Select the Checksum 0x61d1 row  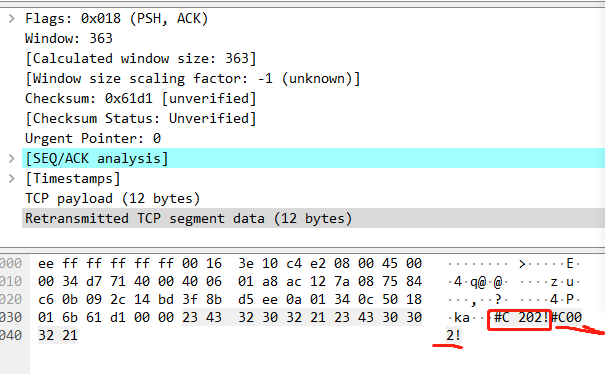coord(141,98)
